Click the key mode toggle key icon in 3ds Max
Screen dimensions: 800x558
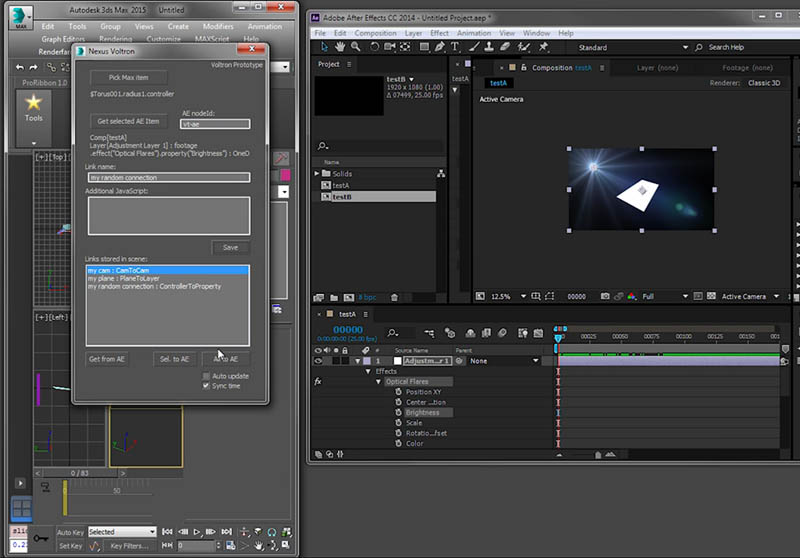tap(41, 538)
